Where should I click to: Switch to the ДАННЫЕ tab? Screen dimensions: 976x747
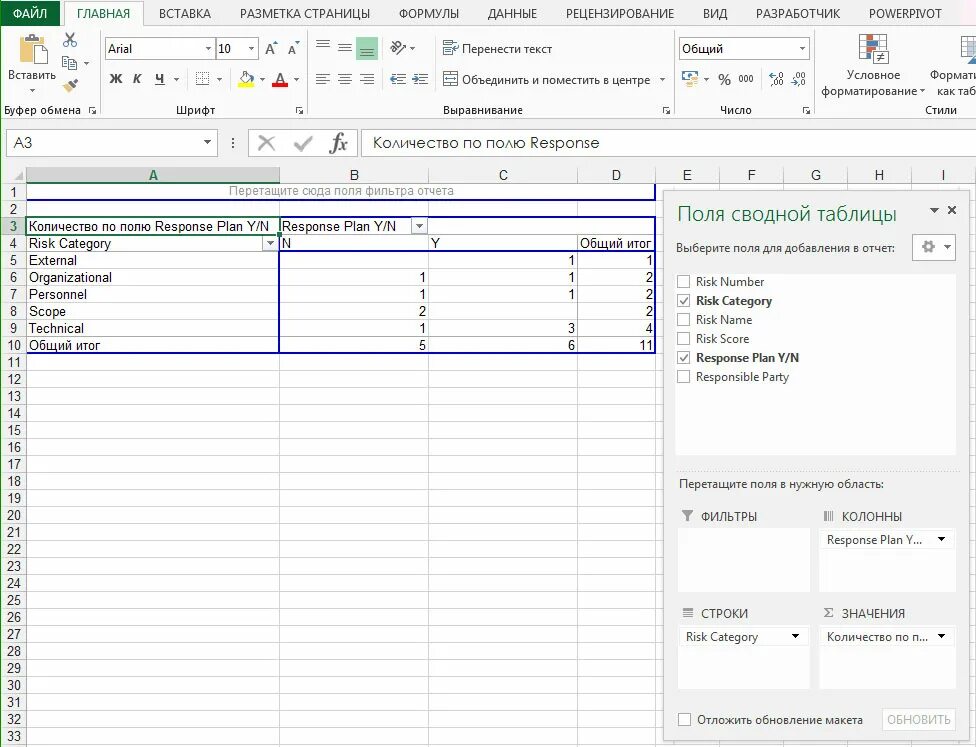512,14
